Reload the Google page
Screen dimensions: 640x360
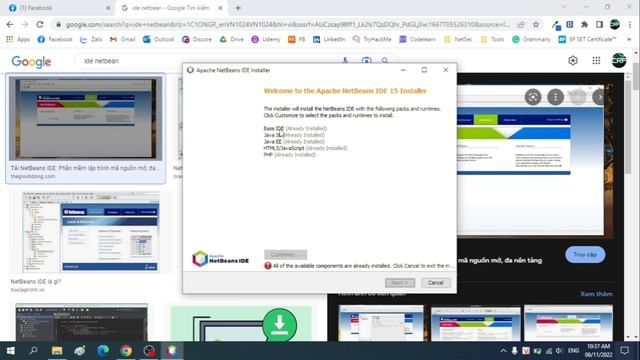(x=40, y=24)
